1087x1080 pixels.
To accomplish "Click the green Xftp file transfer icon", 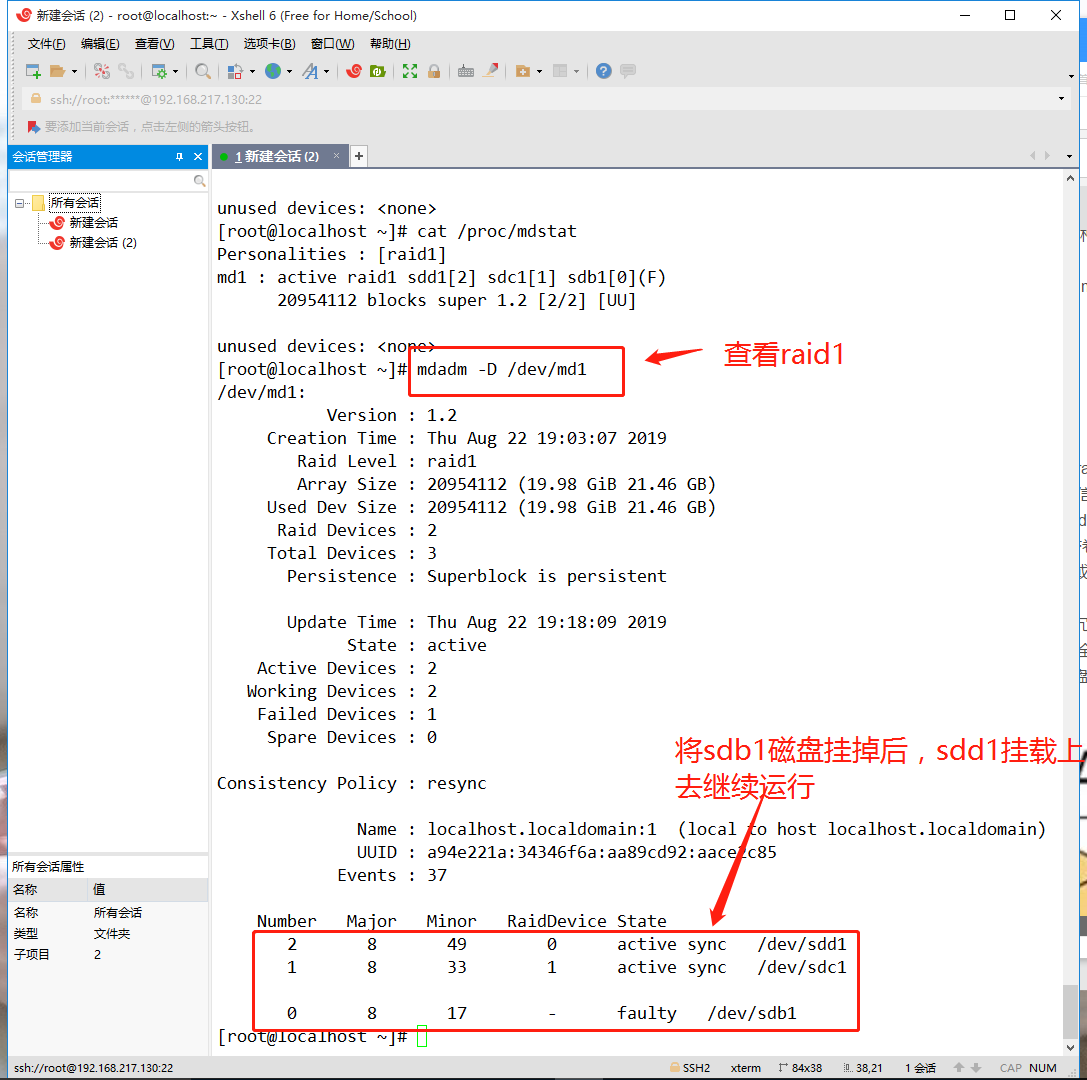I will tap(378, 71).
